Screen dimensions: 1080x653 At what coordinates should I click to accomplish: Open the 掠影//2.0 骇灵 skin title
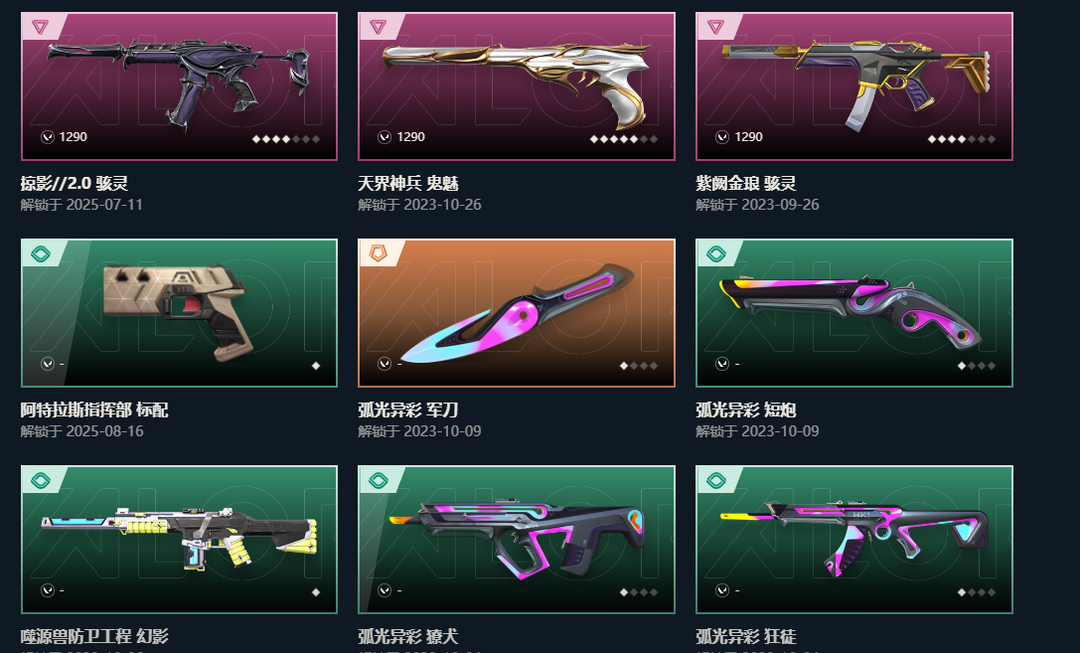pos(74,183)
